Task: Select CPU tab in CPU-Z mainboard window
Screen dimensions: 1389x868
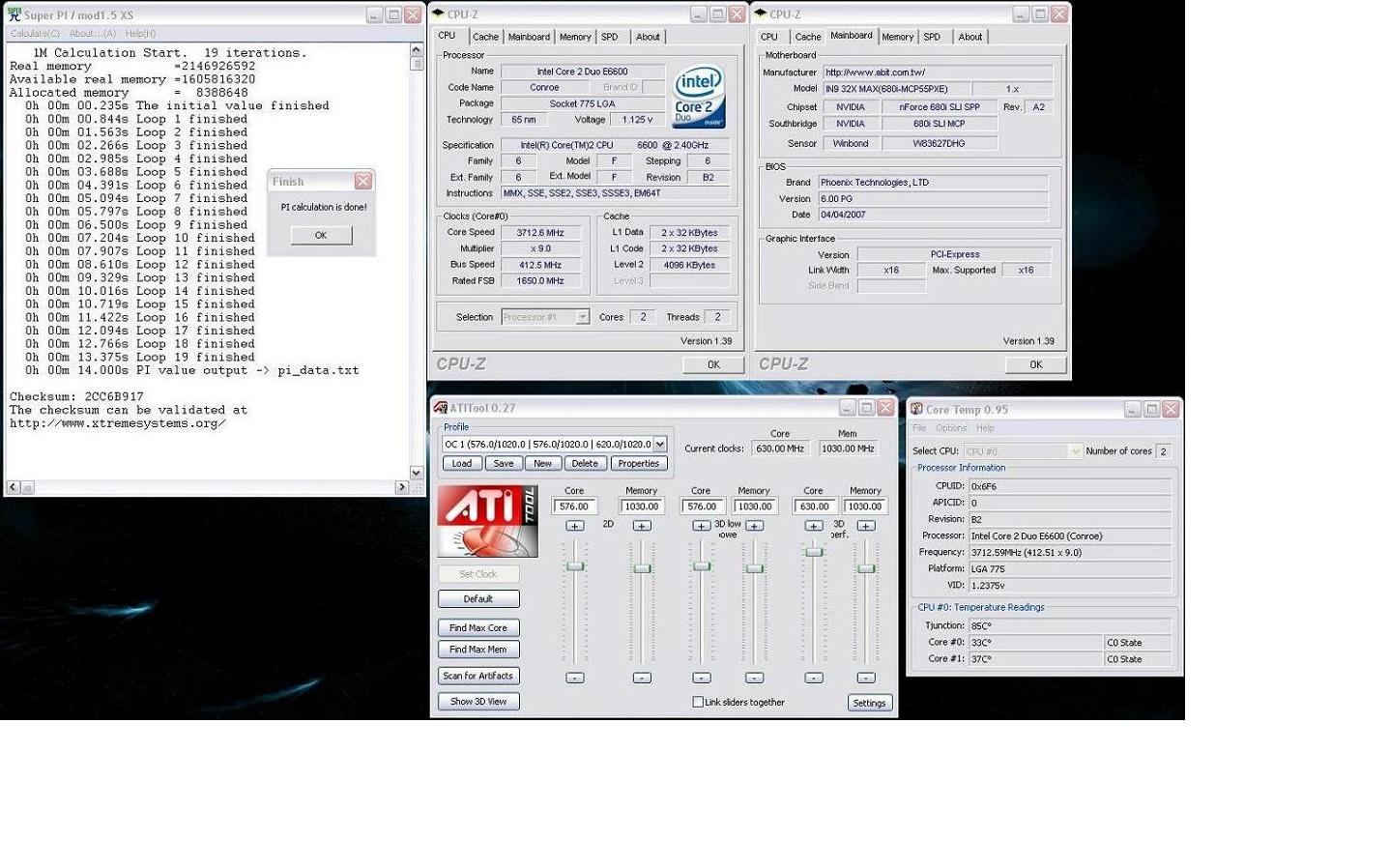Action: pyautogui.click(x=769, y=37)
